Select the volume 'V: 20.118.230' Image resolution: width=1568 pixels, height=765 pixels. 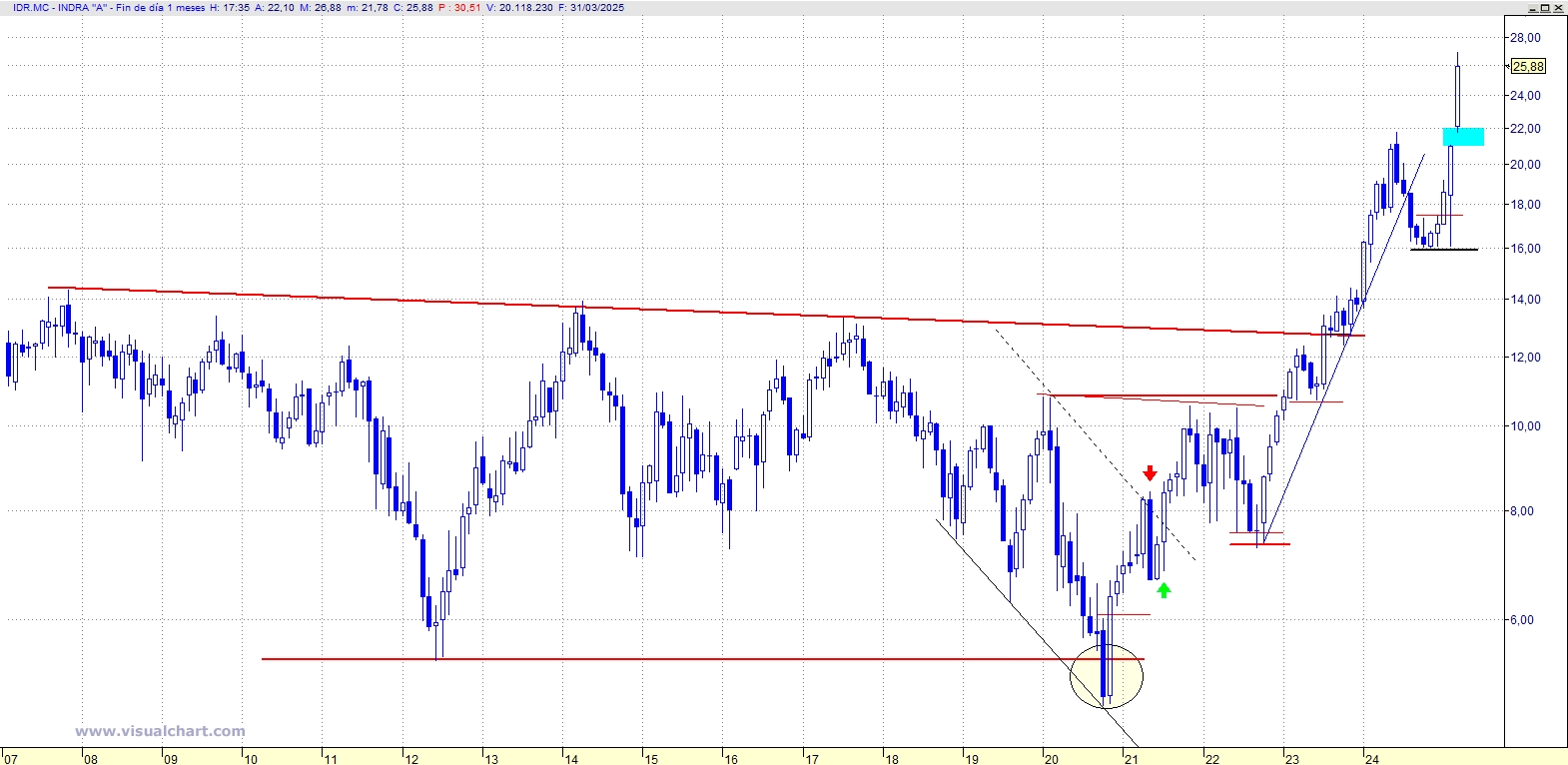pos(519,8)
